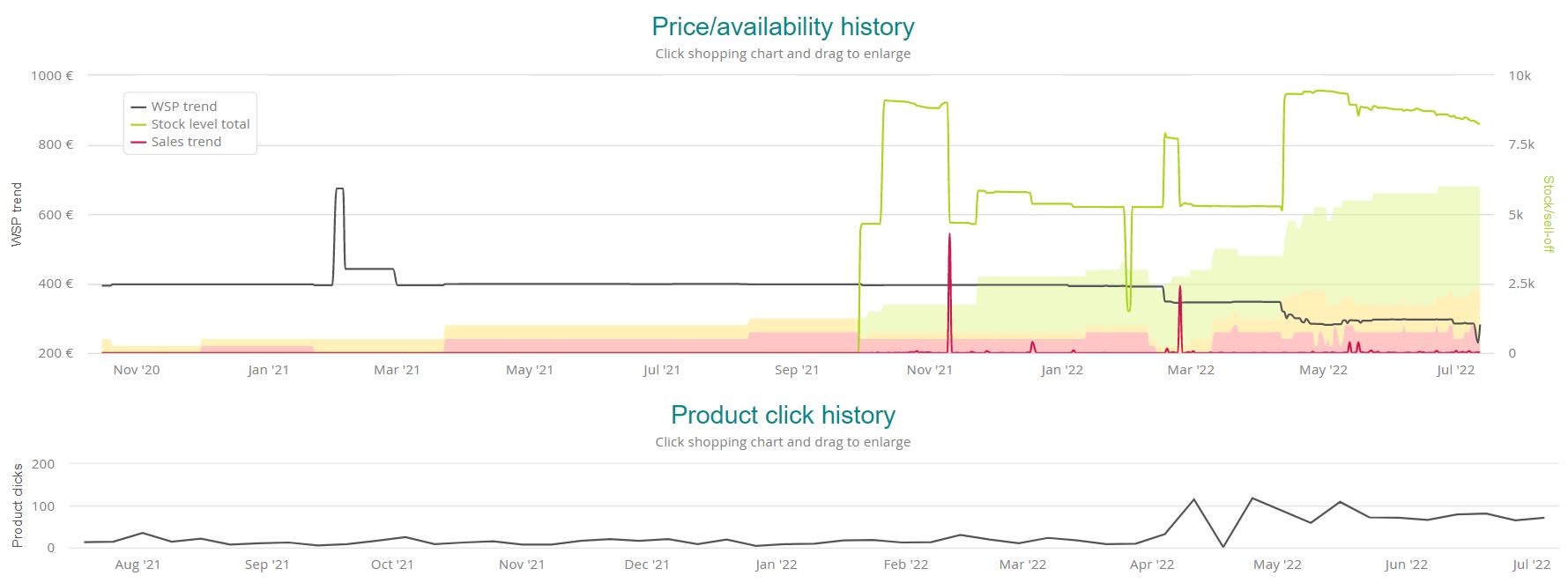Click the Price/availability history heading
This screenshot has width=1568, height=583.
point(783,26)
